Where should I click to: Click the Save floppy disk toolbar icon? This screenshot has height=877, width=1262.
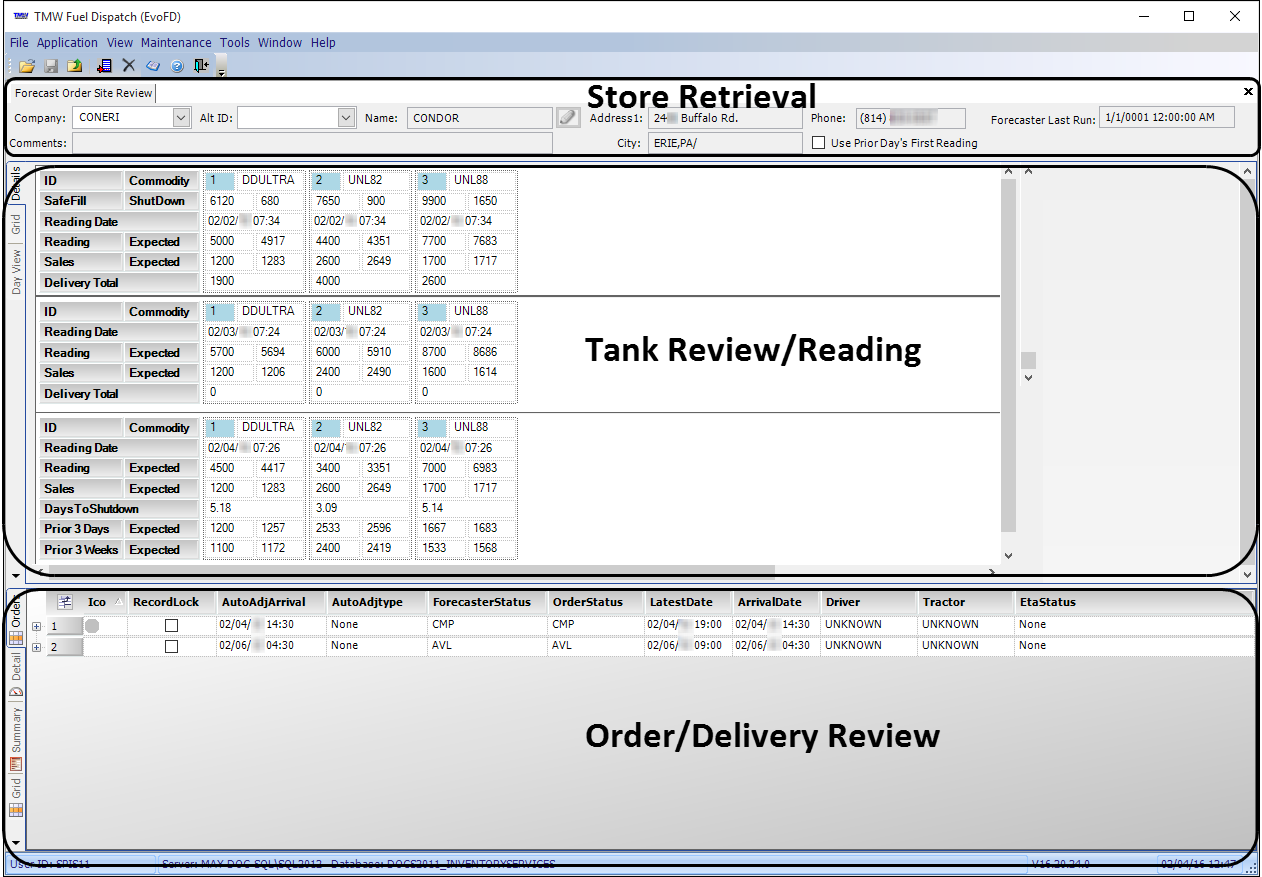point(51,66)
